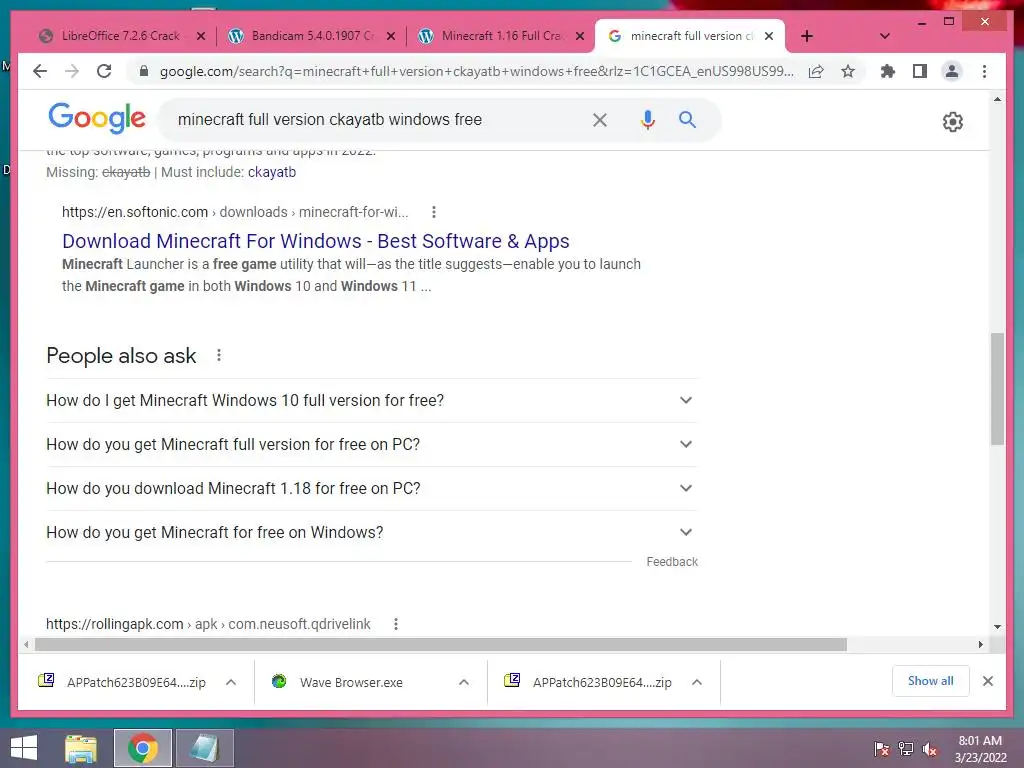Viewport: 1024px width, 768px height.
Task: Click the network tray icon
Action: tap(906, 749)
